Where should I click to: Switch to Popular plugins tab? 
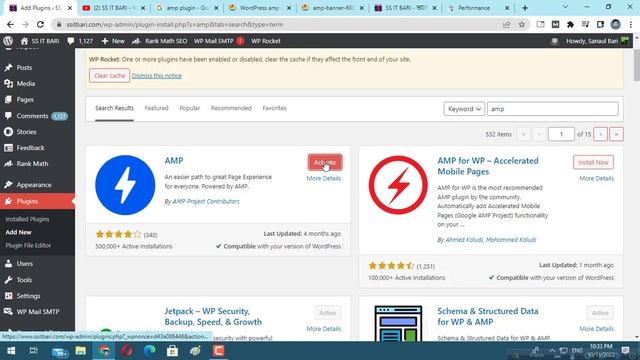(189, 108)
